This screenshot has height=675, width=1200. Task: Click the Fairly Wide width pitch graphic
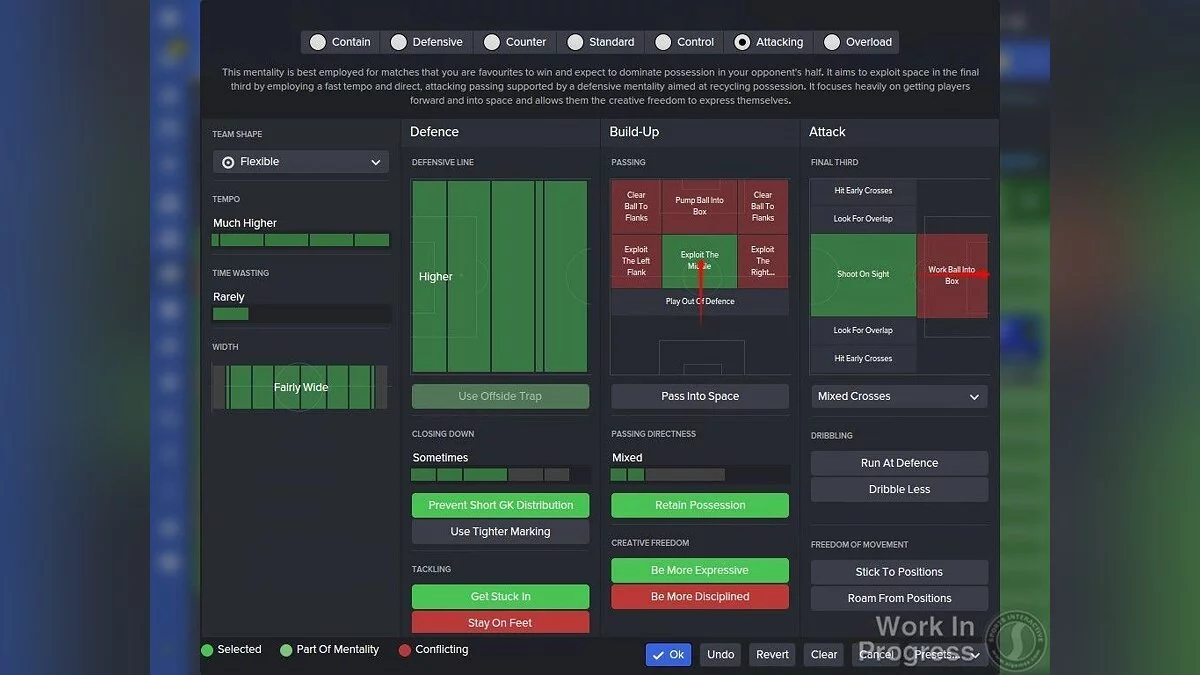click(x=300, y=387)
